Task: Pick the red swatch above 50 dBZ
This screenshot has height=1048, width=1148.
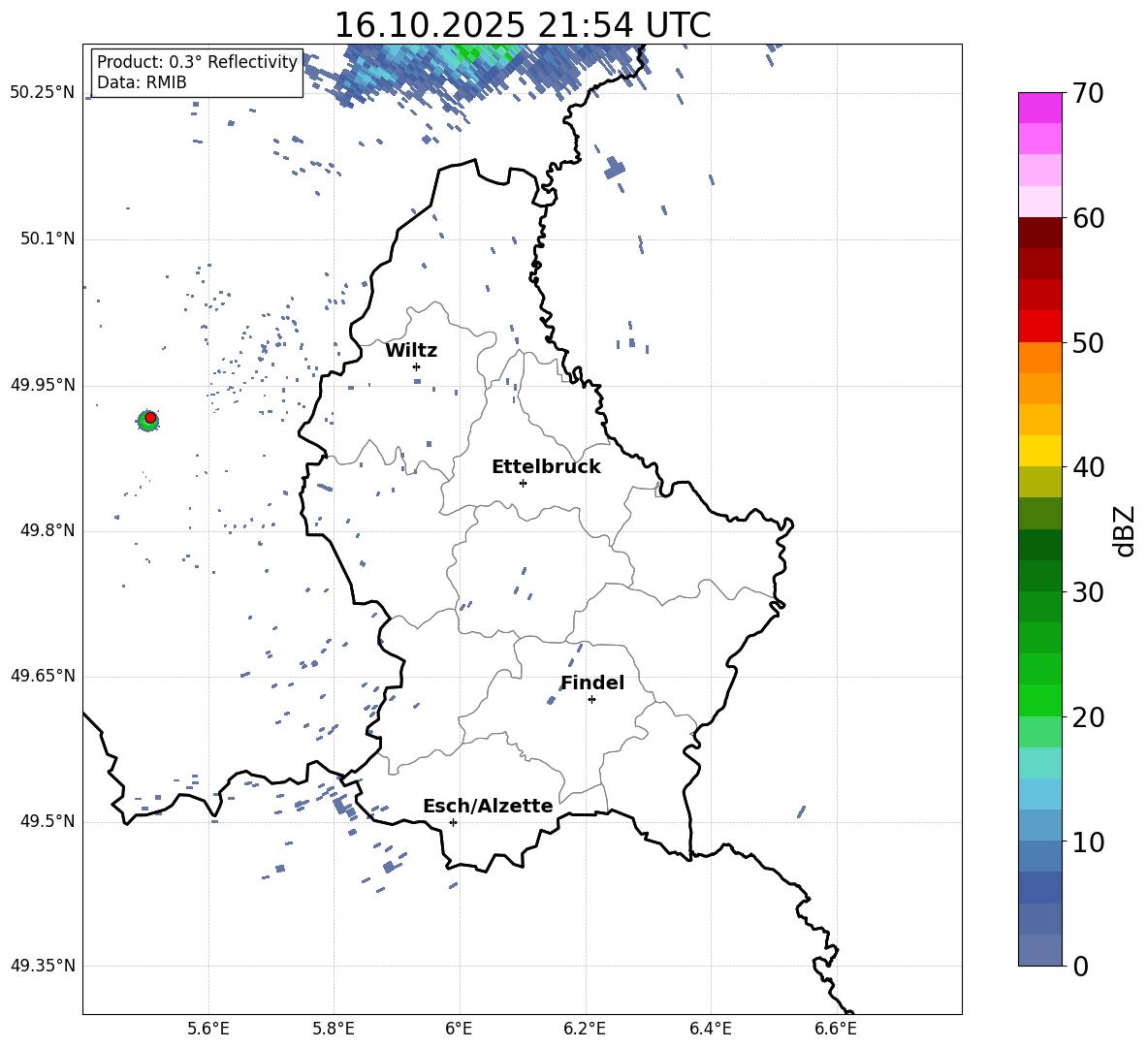Action: (x=1039, y=327)
